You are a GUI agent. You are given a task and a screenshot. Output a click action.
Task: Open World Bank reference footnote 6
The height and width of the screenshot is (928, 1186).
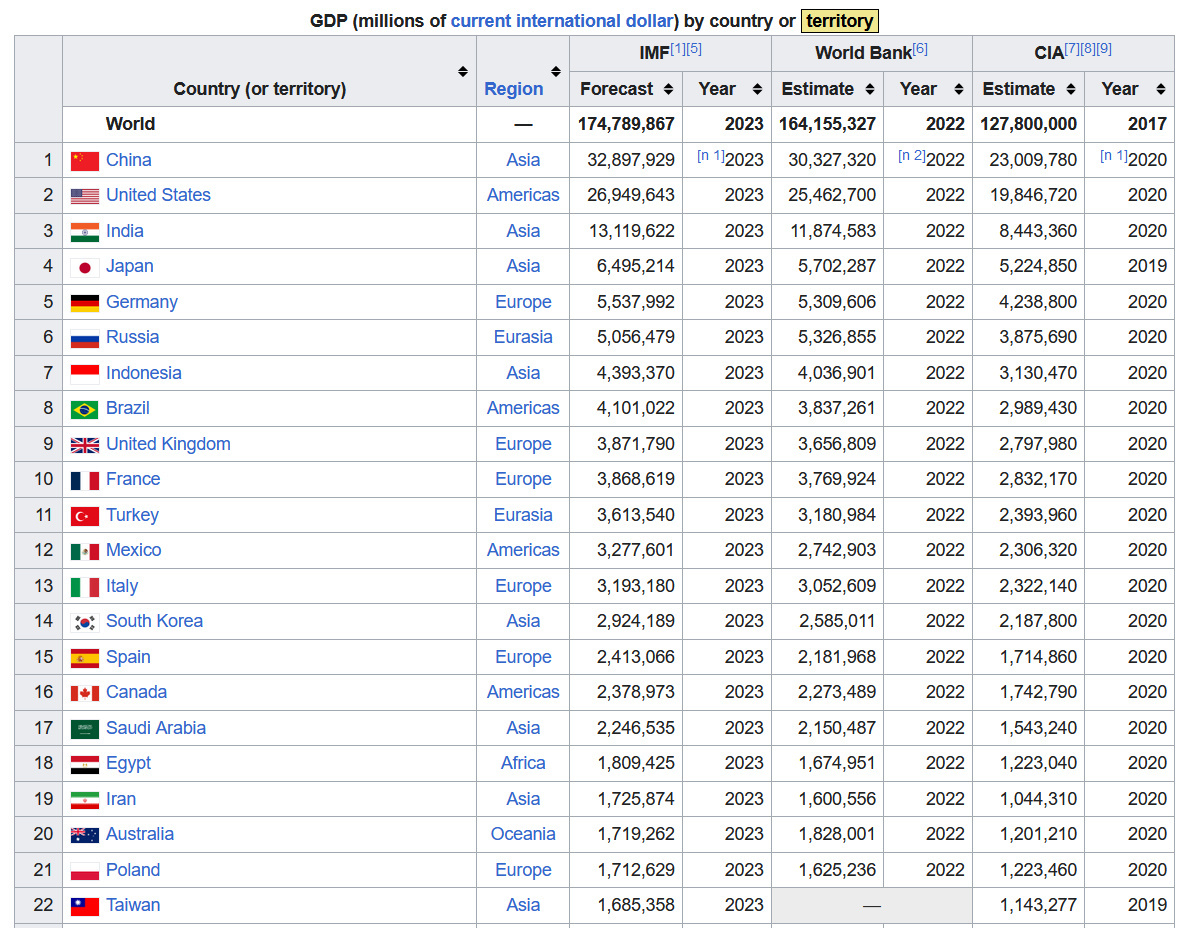920,49
